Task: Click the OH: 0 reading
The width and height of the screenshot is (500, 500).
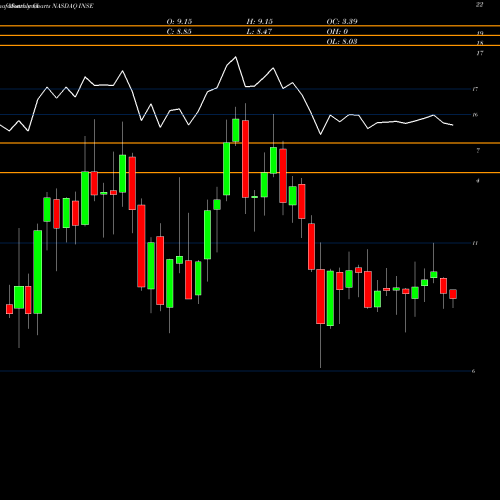Action: pyautogui.click(x=337, y=32)
